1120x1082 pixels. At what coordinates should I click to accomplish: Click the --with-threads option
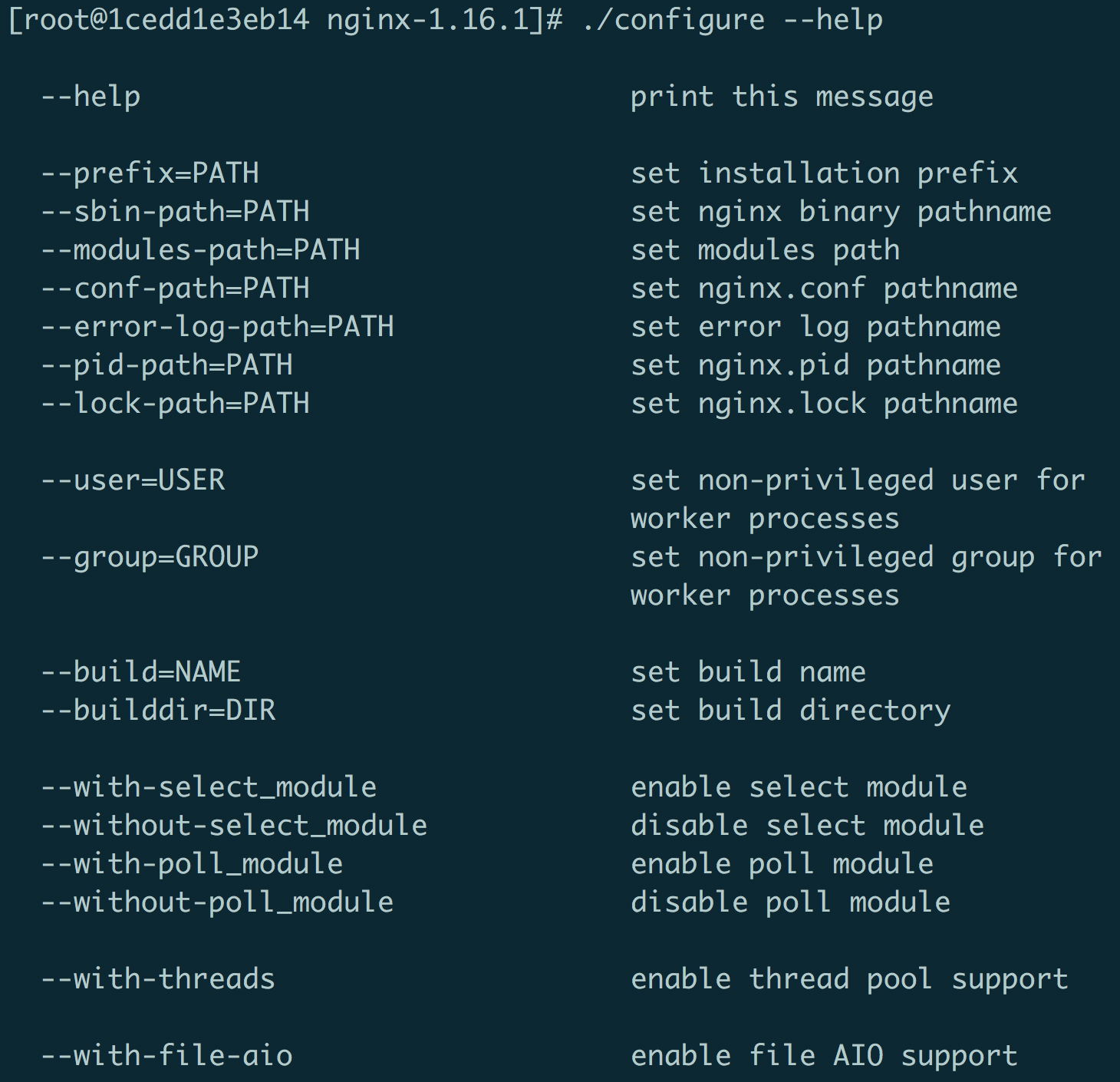click(x=159, y=979)
